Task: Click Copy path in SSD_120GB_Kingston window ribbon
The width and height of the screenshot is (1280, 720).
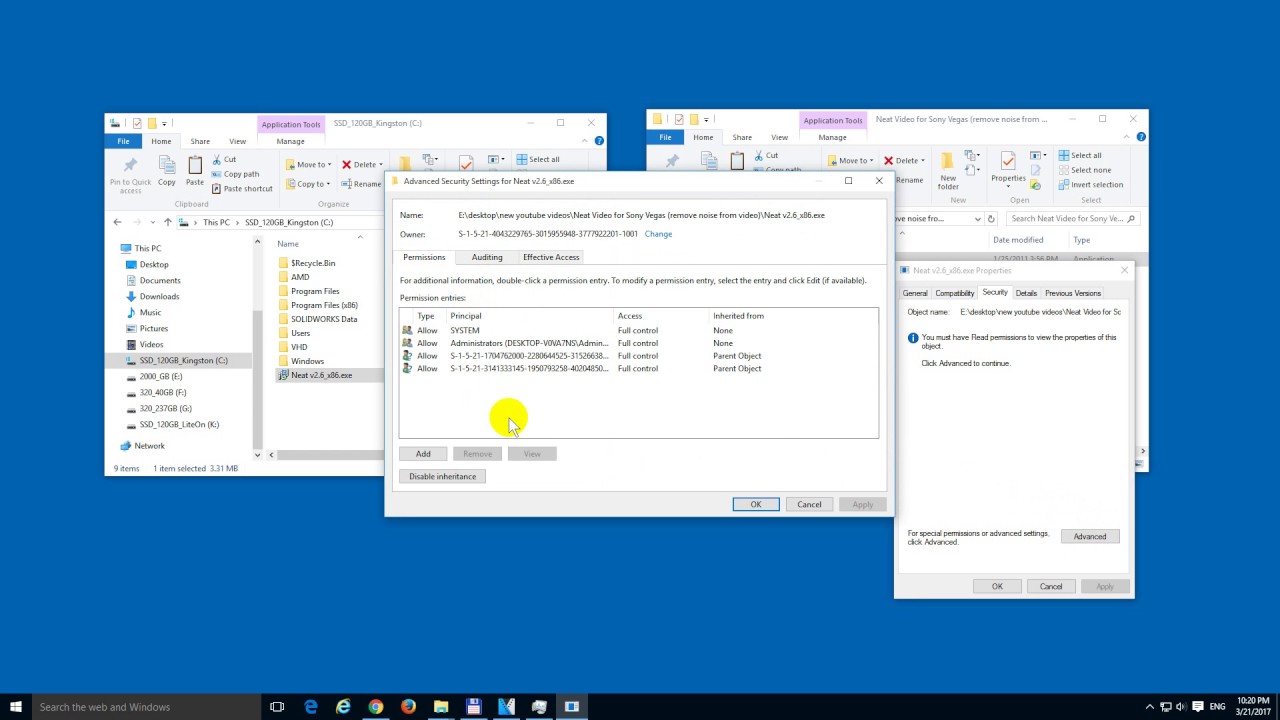Action: tap(236, 174)
